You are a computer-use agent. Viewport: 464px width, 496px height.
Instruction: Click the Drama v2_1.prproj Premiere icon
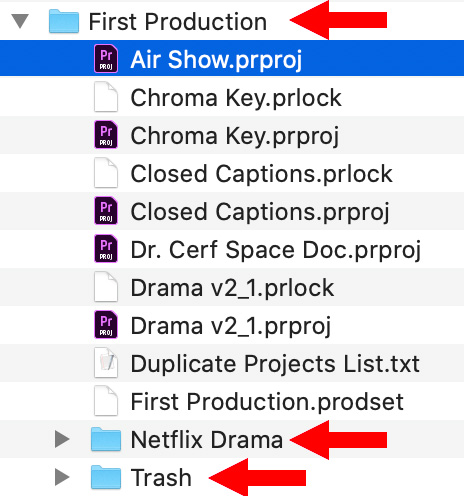pyautogui.click(x=106, y=325)
